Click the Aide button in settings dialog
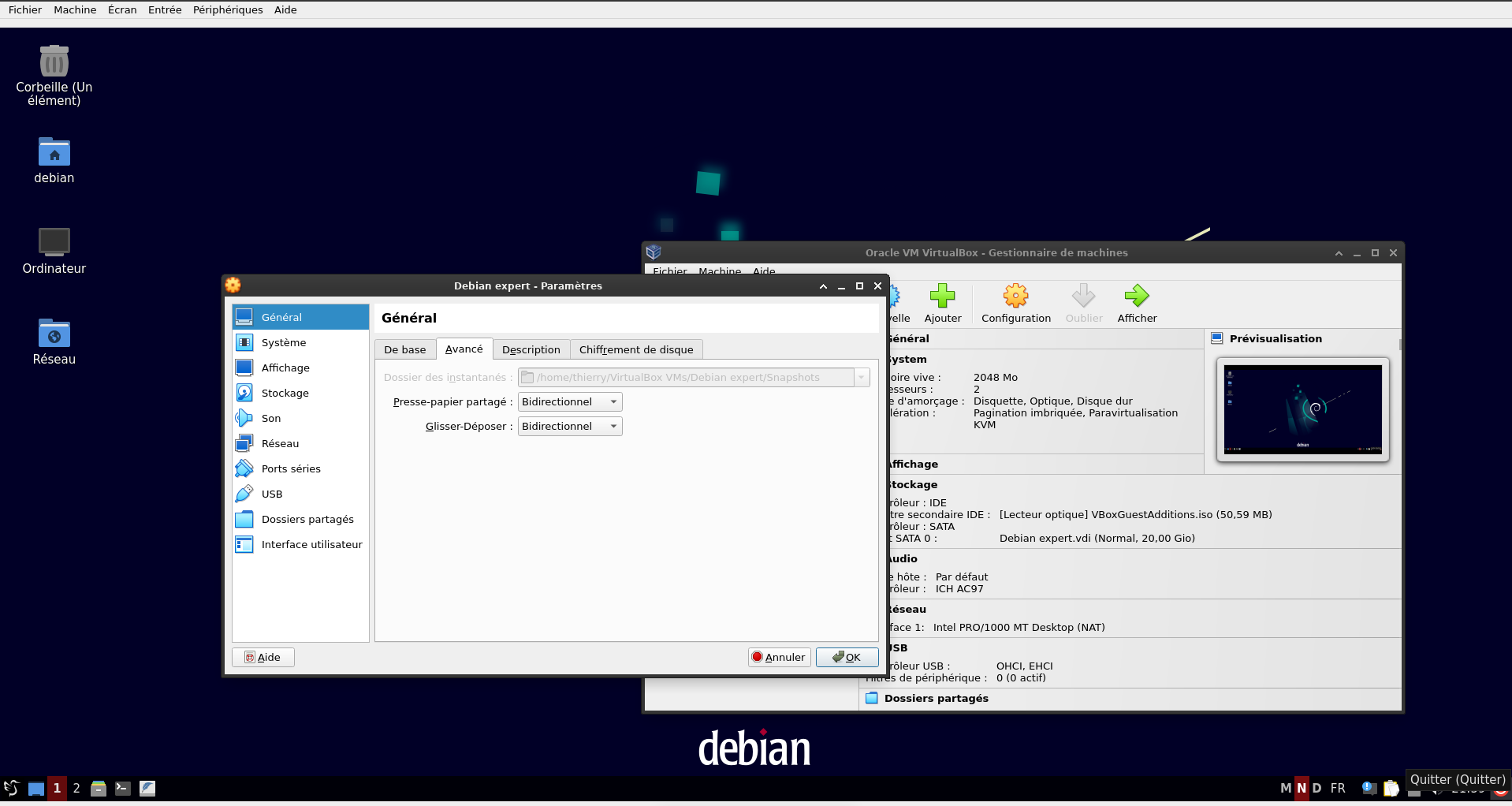Screen dimensions: 1512x806 [263, 657]
